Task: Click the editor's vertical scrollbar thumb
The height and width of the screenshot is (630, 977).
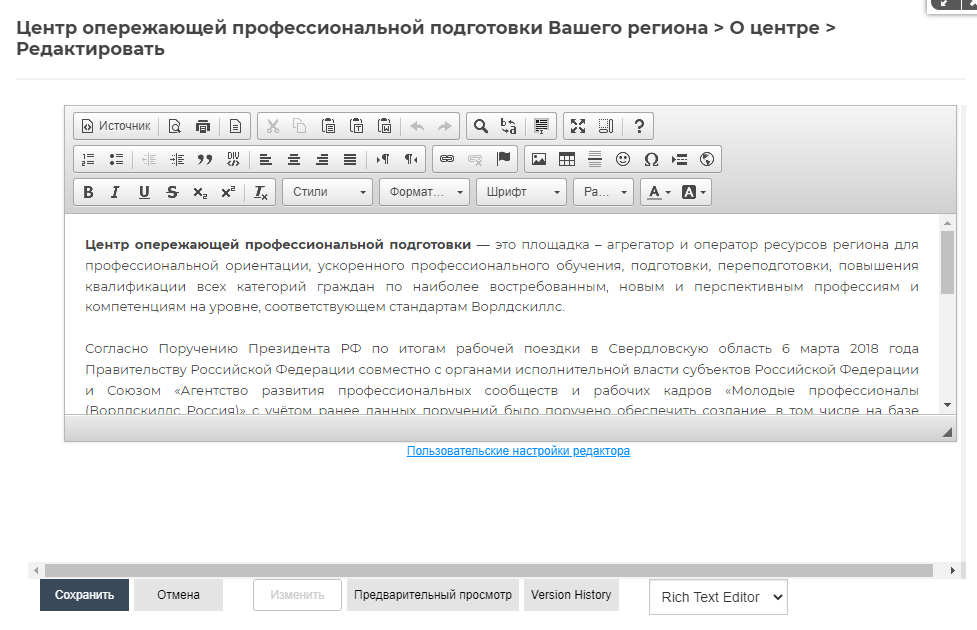Action: 947,262
